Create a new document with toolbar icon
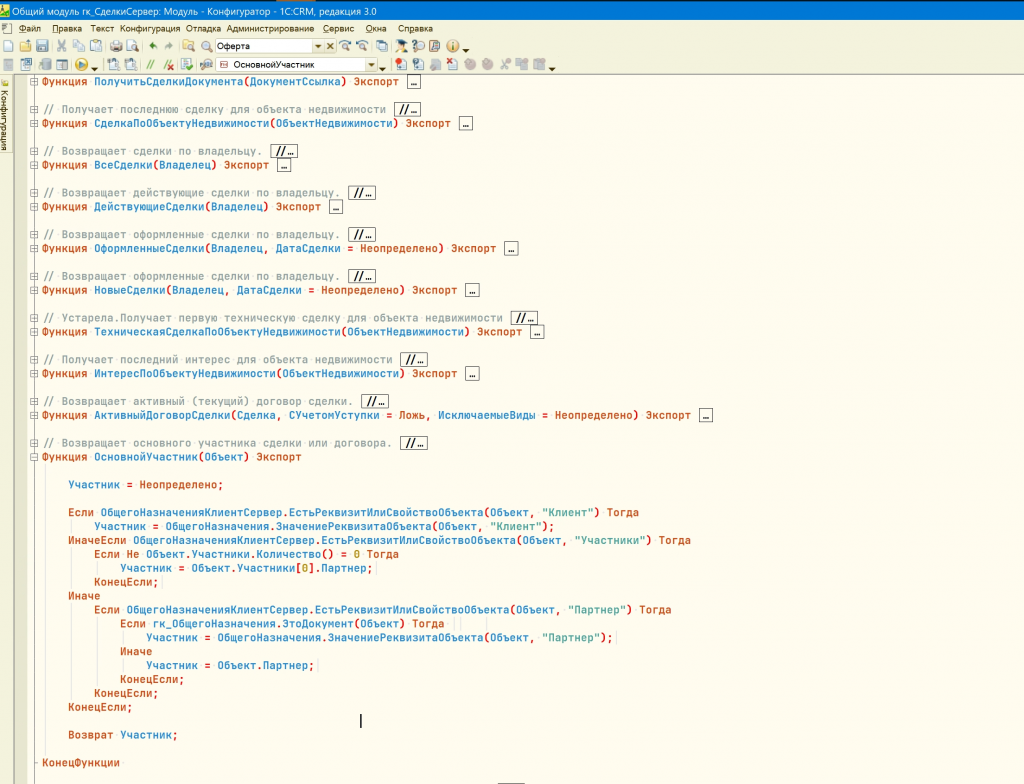This screenshot has height=784, width=1024. (x=8, y=46)
